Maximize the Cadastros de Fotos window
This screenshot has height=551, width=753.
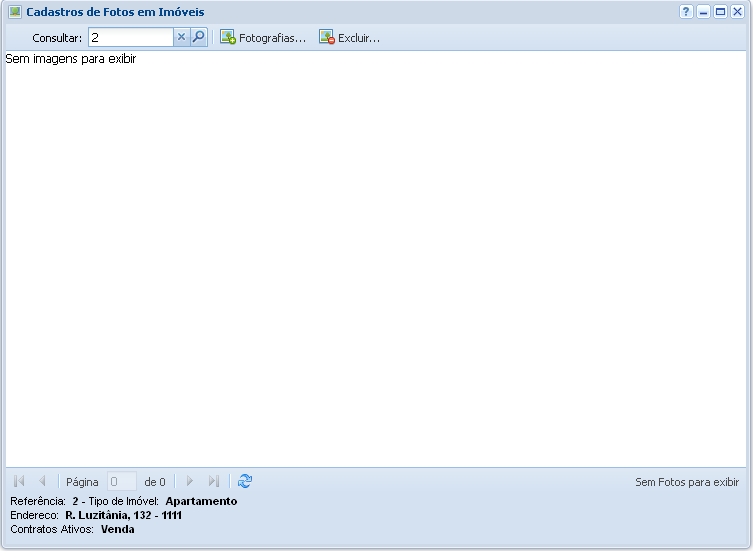click(720, 12)
